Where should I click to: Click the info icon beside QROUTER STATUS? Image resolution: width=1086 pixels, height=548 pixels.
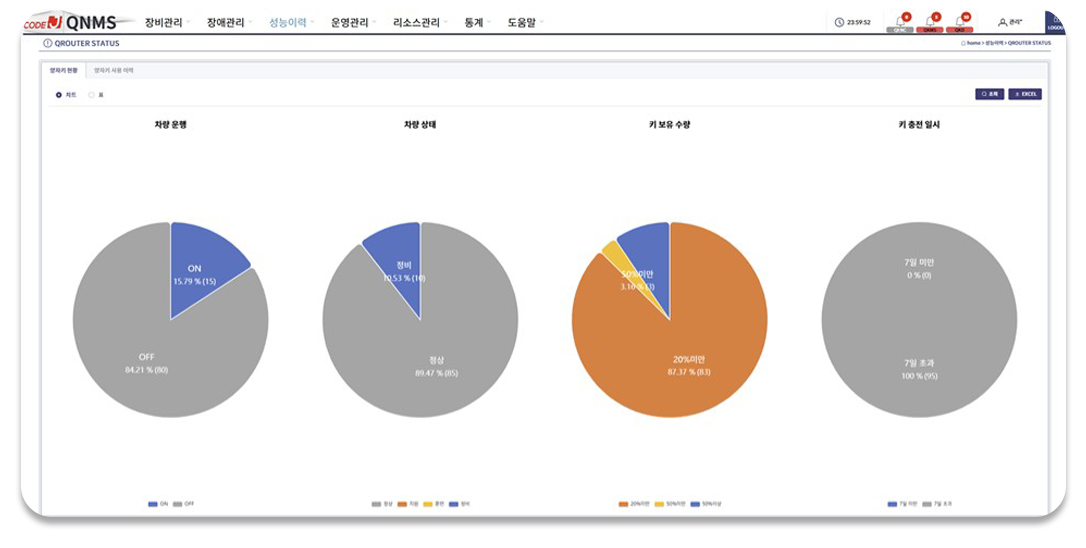tap(47, 43)
